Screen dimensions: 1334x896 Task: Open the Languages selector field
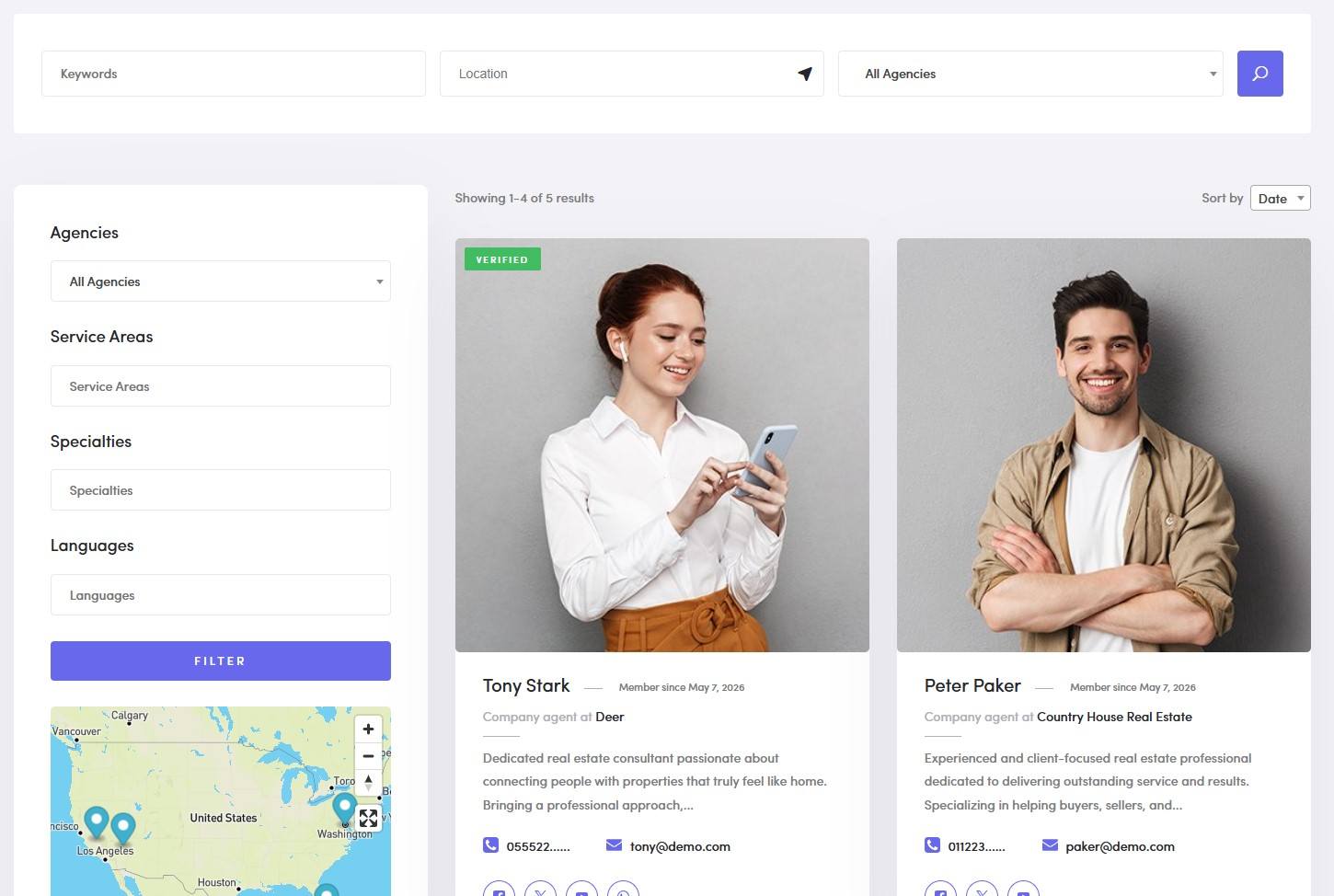point(221,595)
